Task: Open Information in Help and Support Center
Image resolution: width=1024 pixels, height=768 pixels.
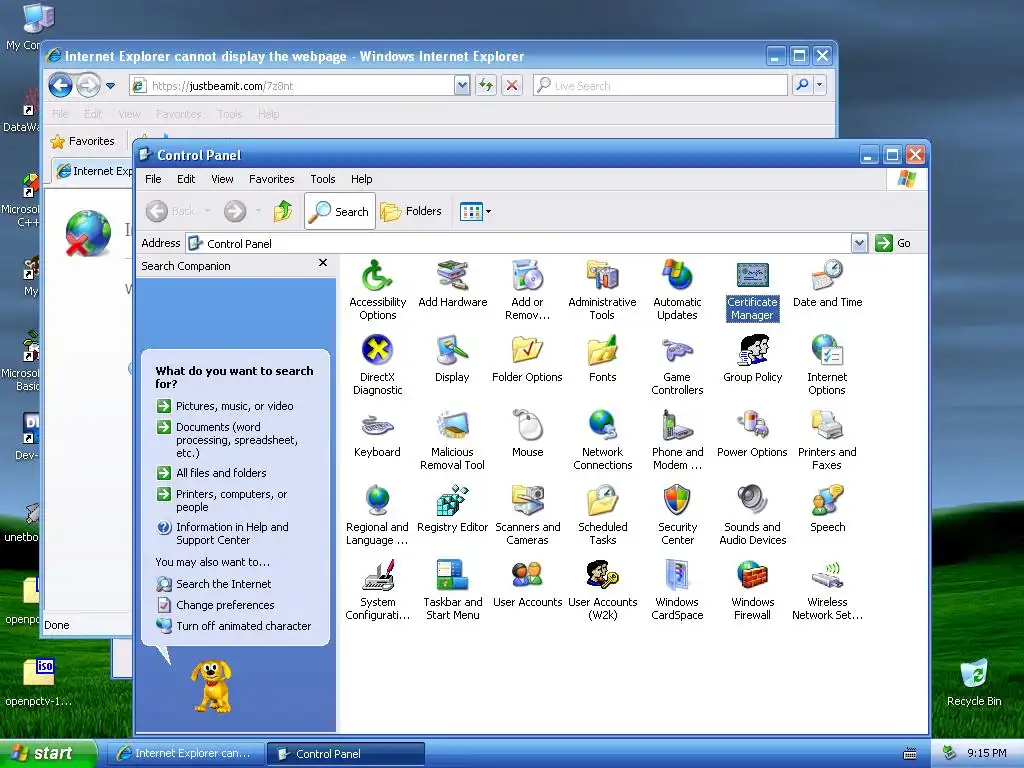Action: (x=223, y=534)
